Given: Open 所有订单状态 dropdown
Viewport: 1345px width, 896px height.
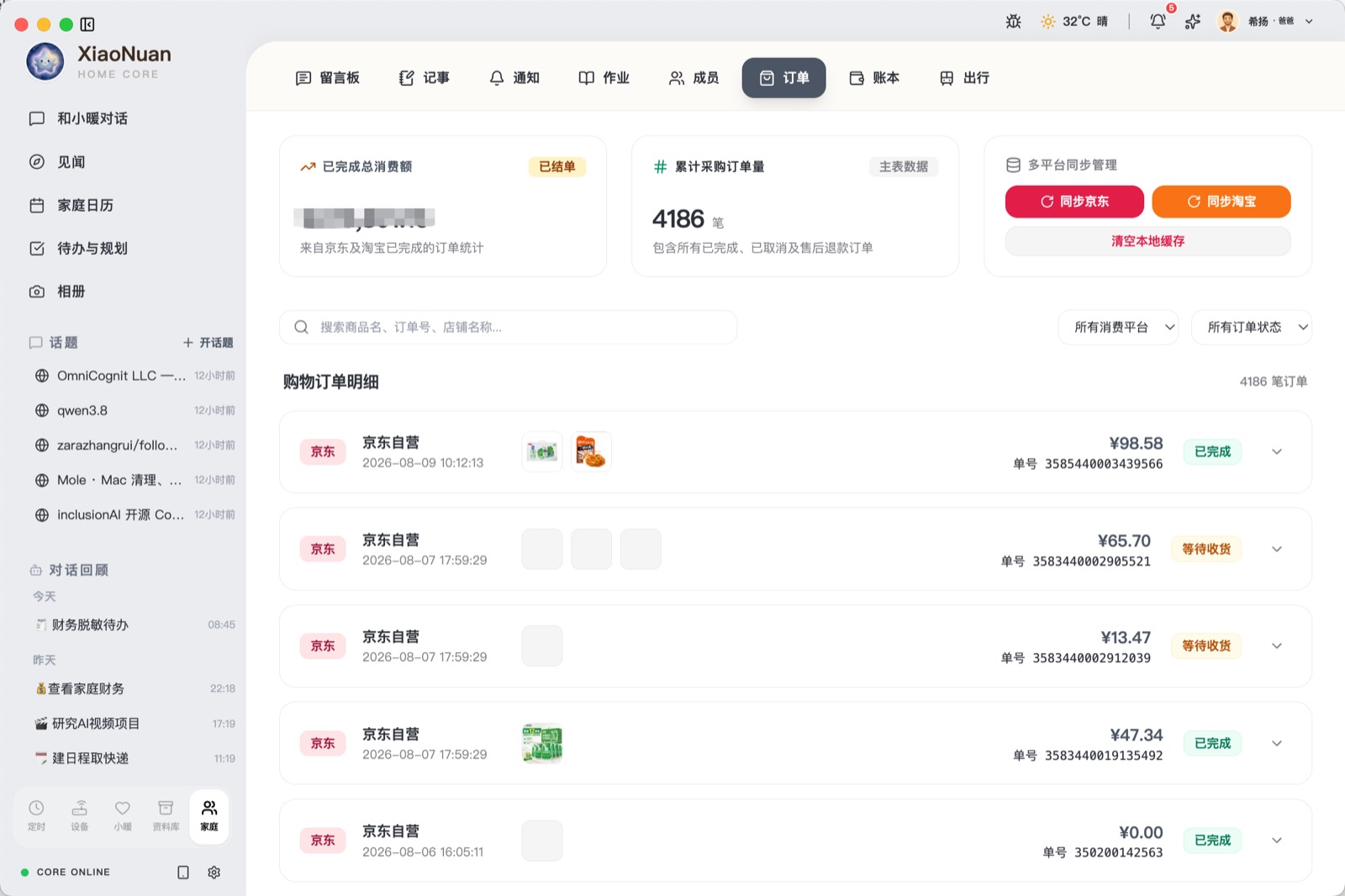Looking at the screenshot, I should point(1252,327).
